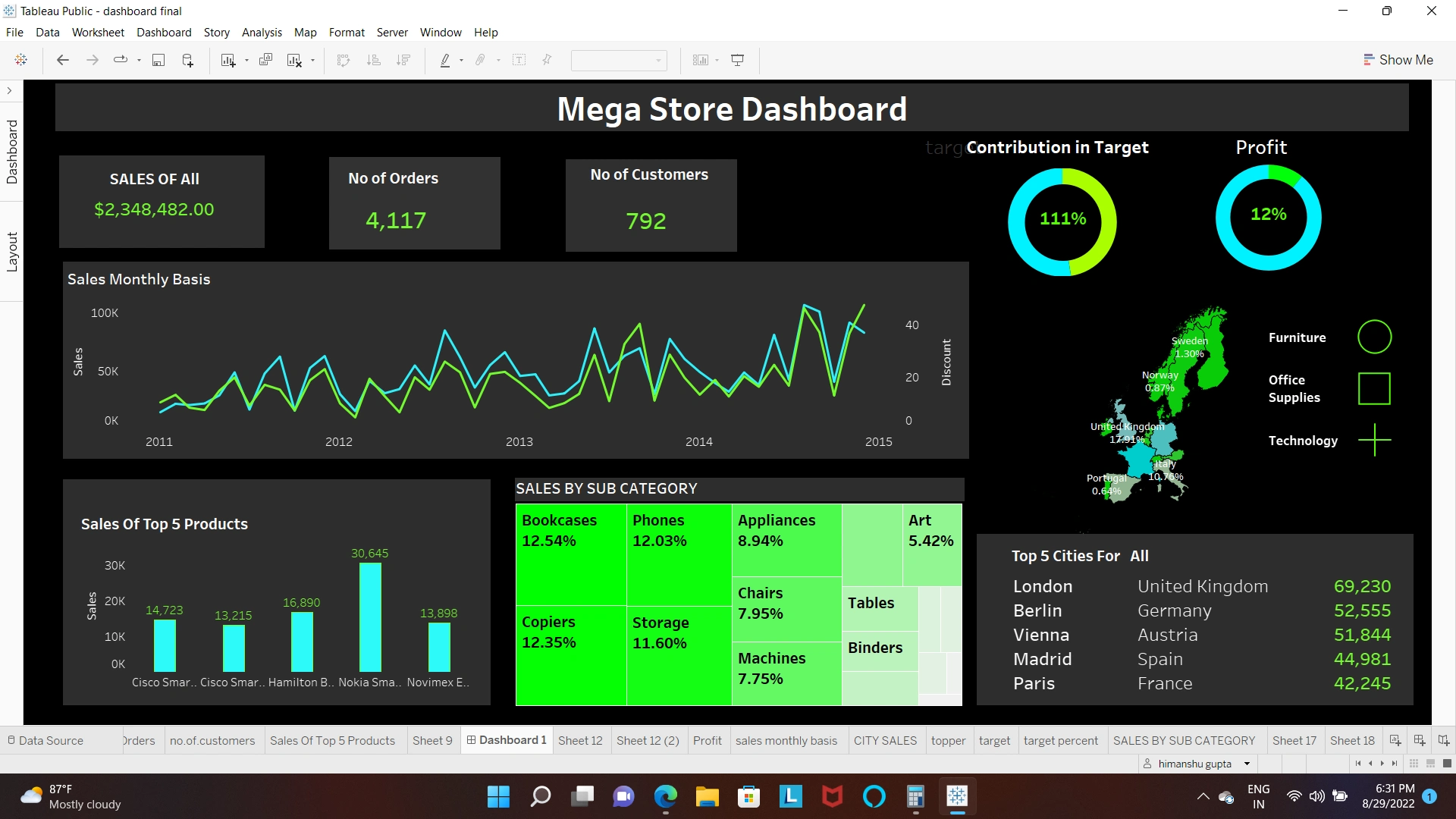Viewport: 1456px width, 819px height.
Task: Click the Presentation mode icon
Action: tap(737, 60)
